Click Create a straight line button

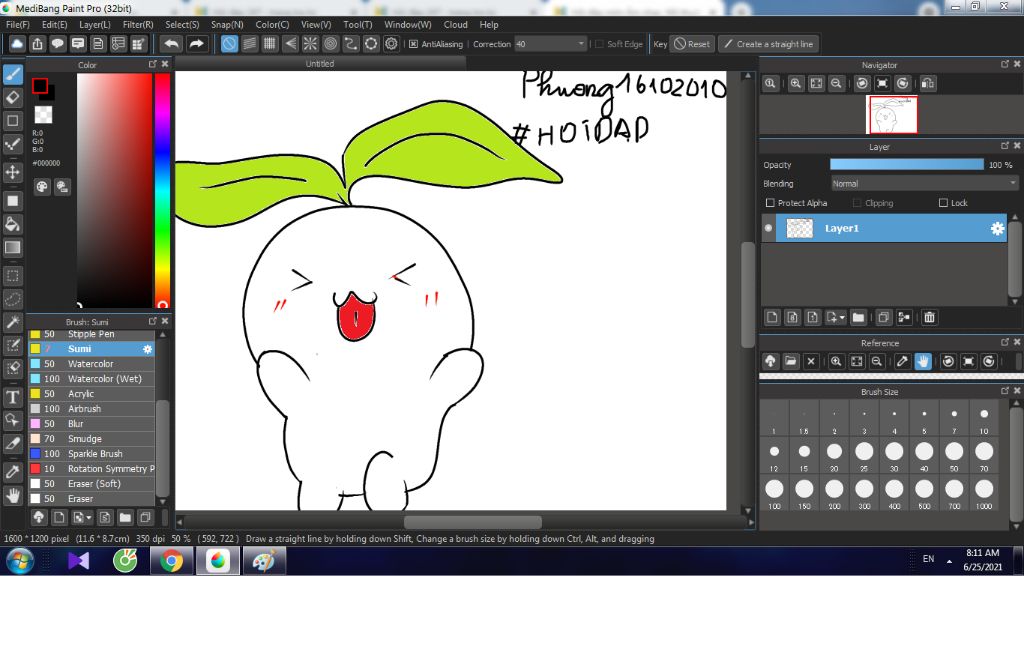tap(769, 44)
